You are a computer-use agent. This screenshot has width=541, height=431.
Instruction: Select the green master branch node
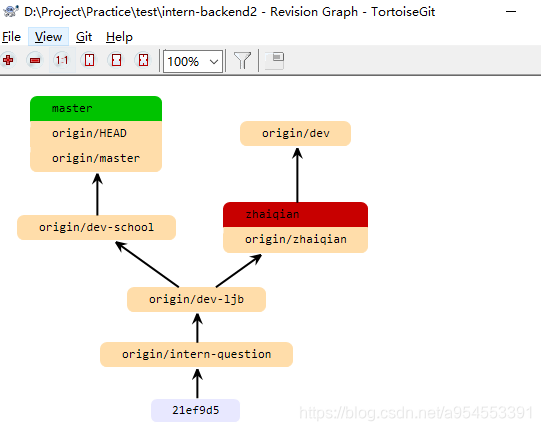[x=96, y=109]
